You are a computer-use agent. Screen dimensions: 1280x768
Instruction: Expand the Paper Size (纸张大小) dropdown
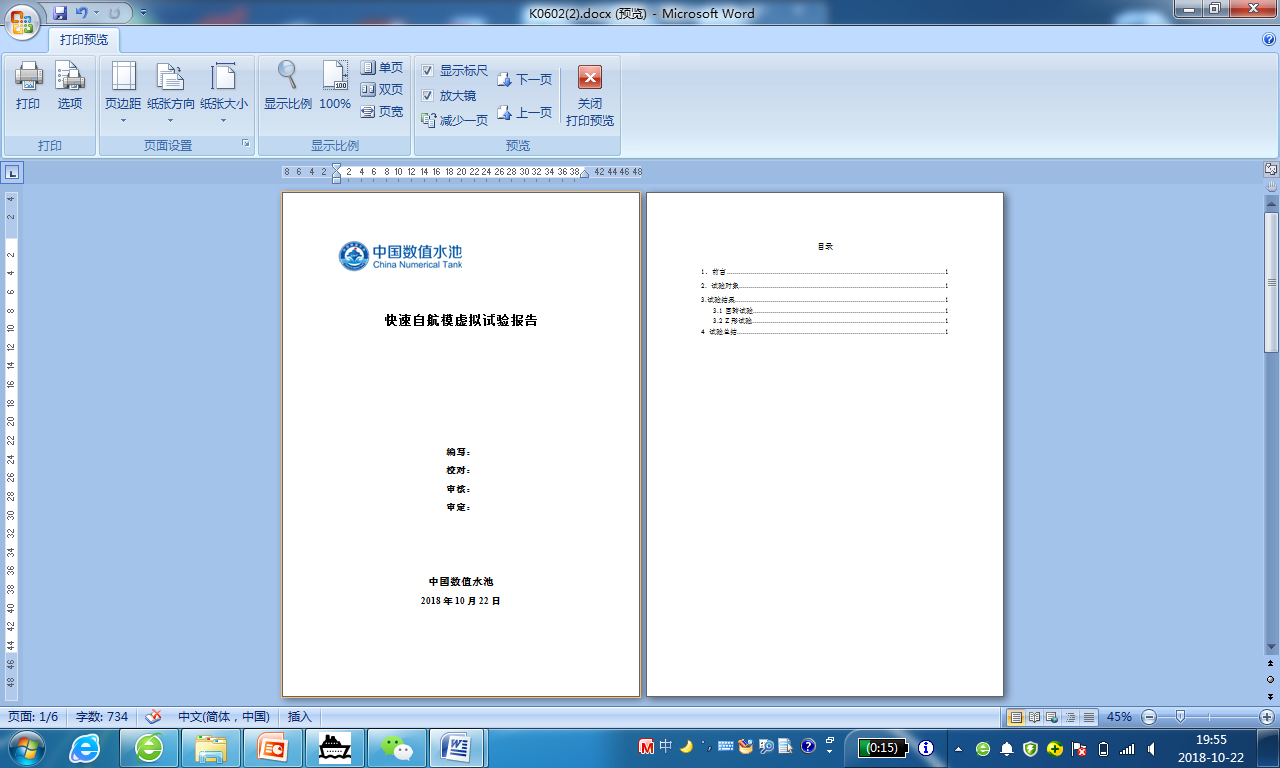click(x=224, y=120)
